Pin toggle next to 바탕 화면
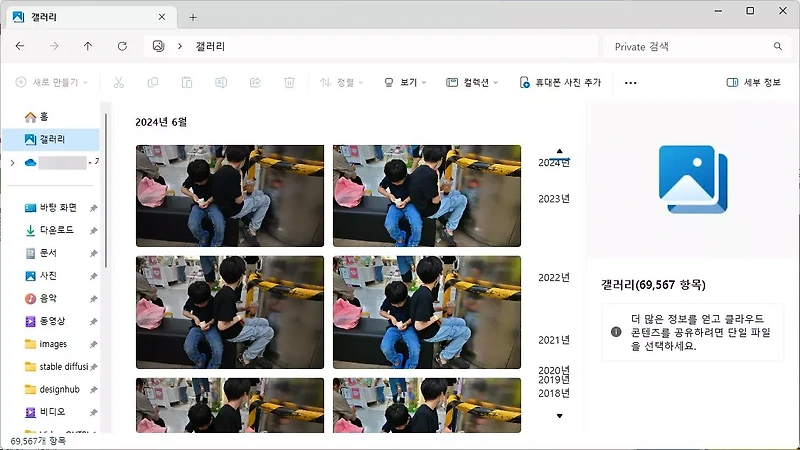Image resolution: width=800 pixels, height=450 pixels. click(93, 208)
